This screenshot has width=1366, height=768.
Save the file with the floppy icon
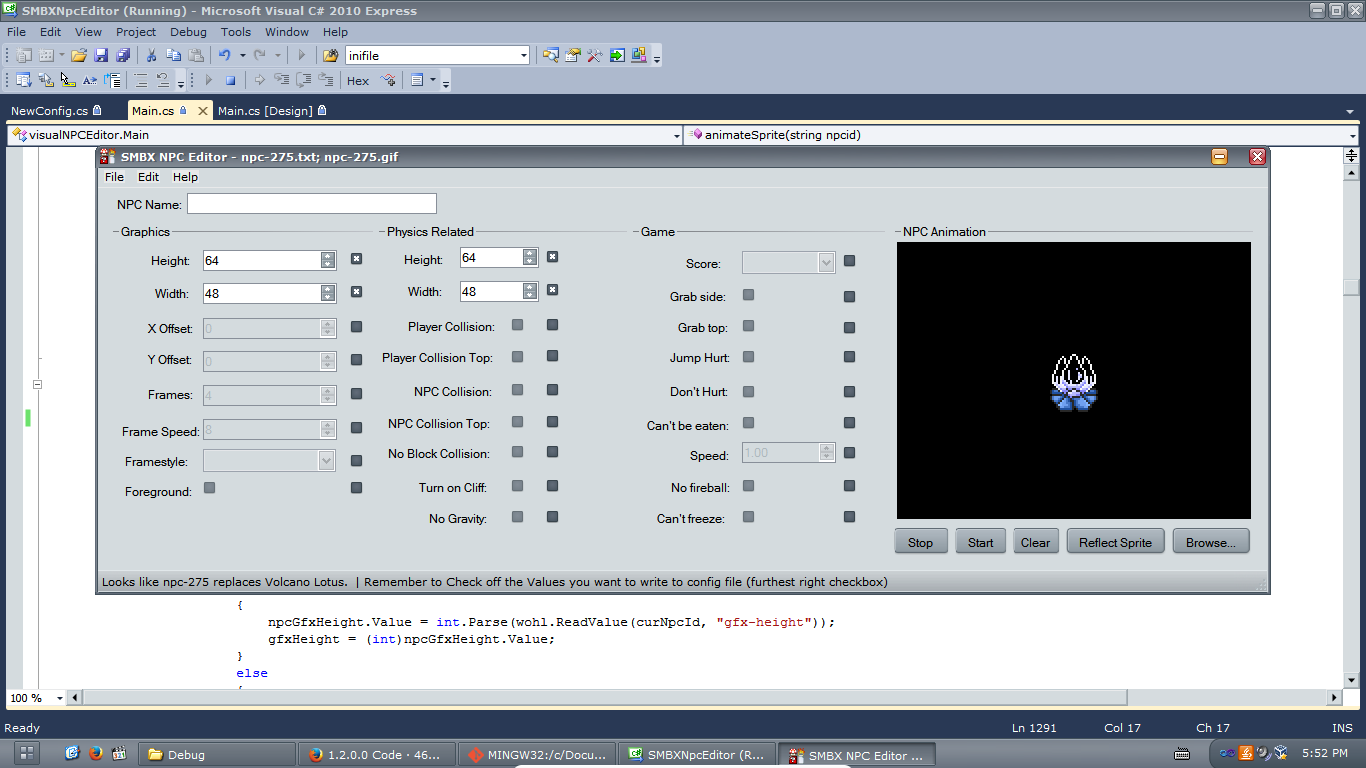click(101, 56)
